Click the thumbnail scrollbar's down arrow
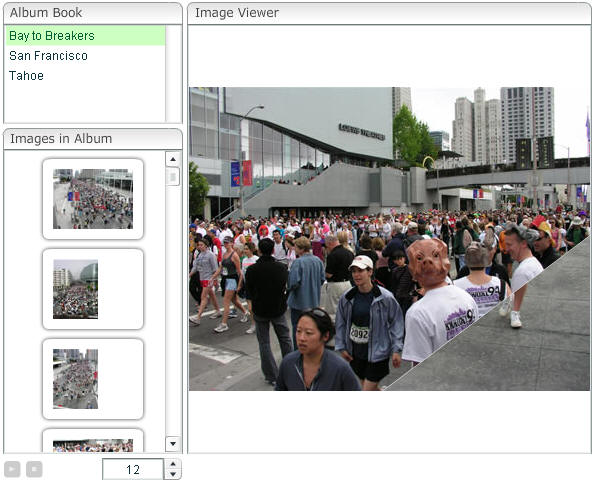 click(x=173, y=444)
